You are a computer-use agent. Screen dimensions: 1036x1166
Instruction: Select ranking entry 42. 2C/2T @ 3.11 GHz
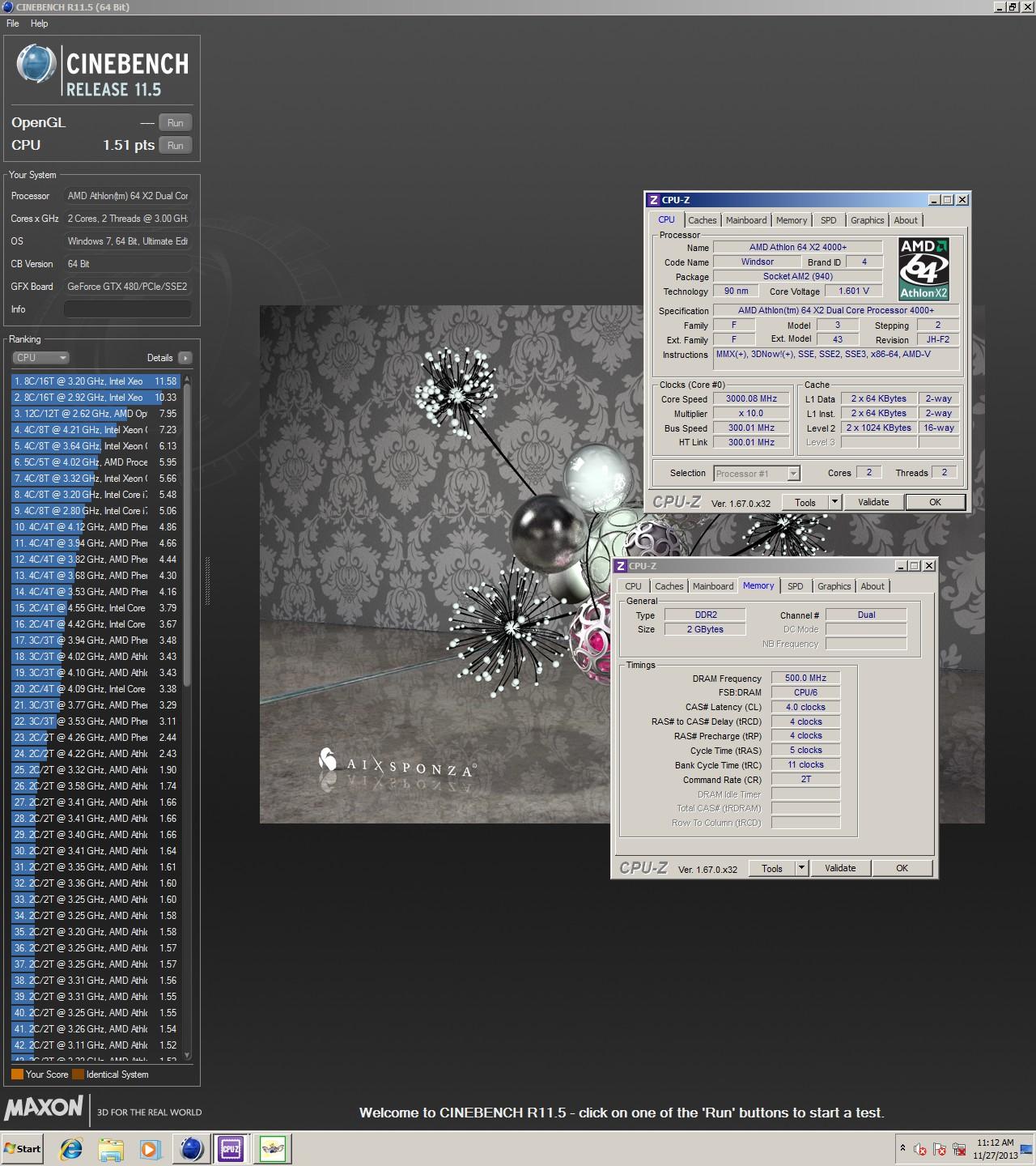96,1045
